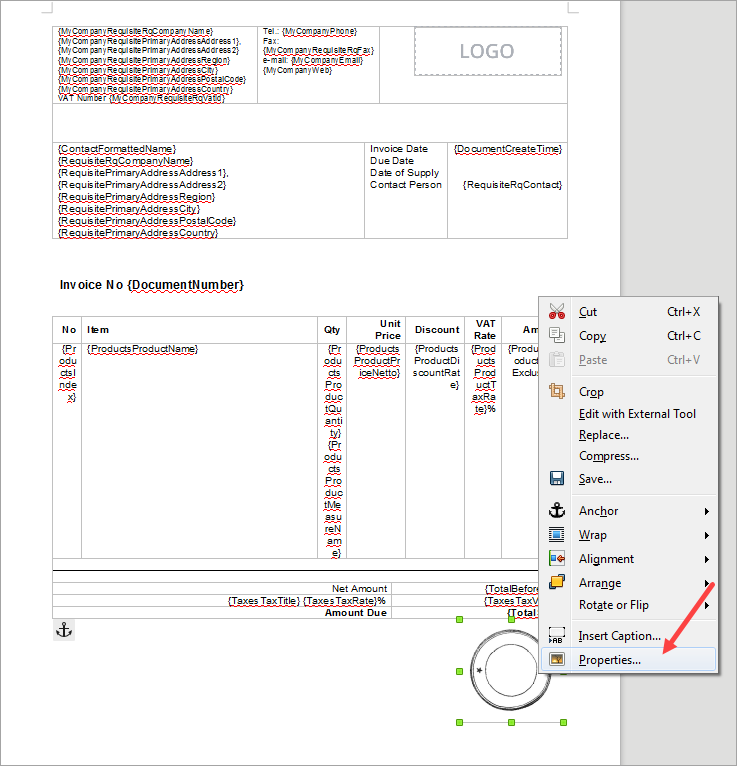
Task: Click the Copy icon in context menu
Action: point(557,335)
